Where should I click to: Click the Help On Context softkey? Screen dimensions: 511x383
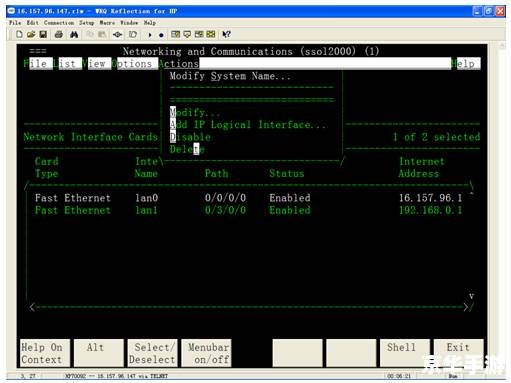point(45,353)
